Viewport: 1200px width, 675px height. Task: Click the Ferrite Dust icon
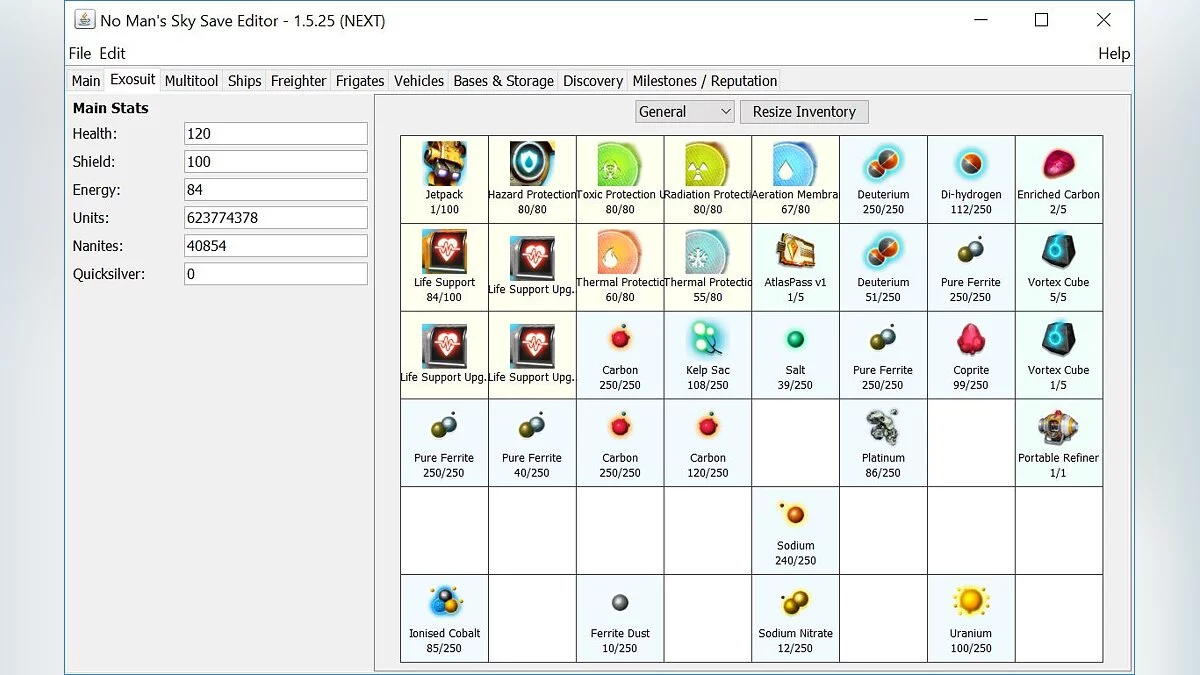coord(620,602)
